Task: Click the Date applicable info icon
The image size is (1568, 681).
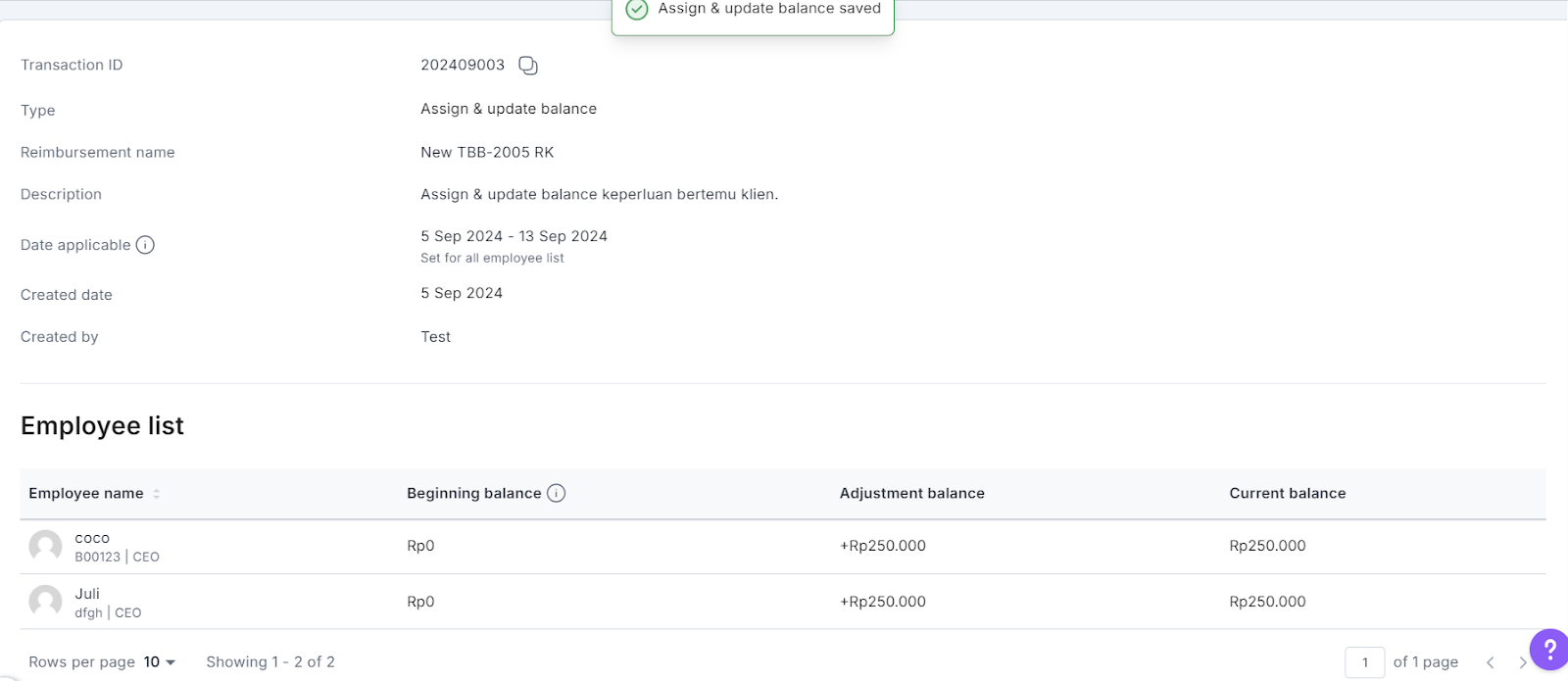Action: point(145,245)
